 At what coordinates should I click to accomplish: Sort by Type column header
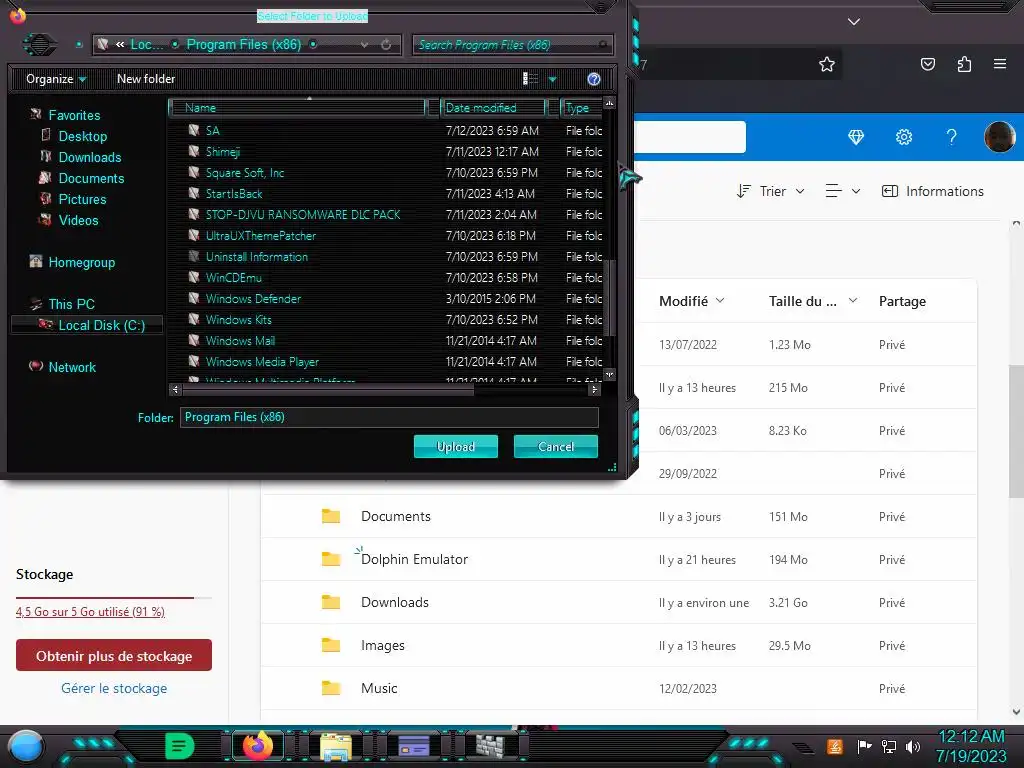581,108
